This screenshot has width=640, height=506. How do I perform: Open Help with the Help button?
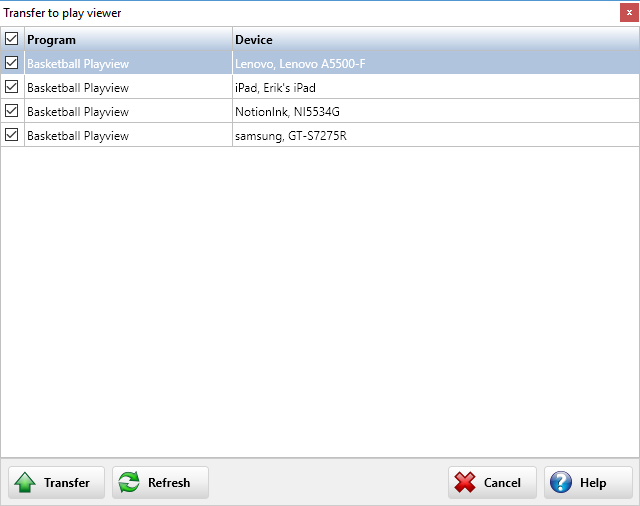click(x=588, y=482)
